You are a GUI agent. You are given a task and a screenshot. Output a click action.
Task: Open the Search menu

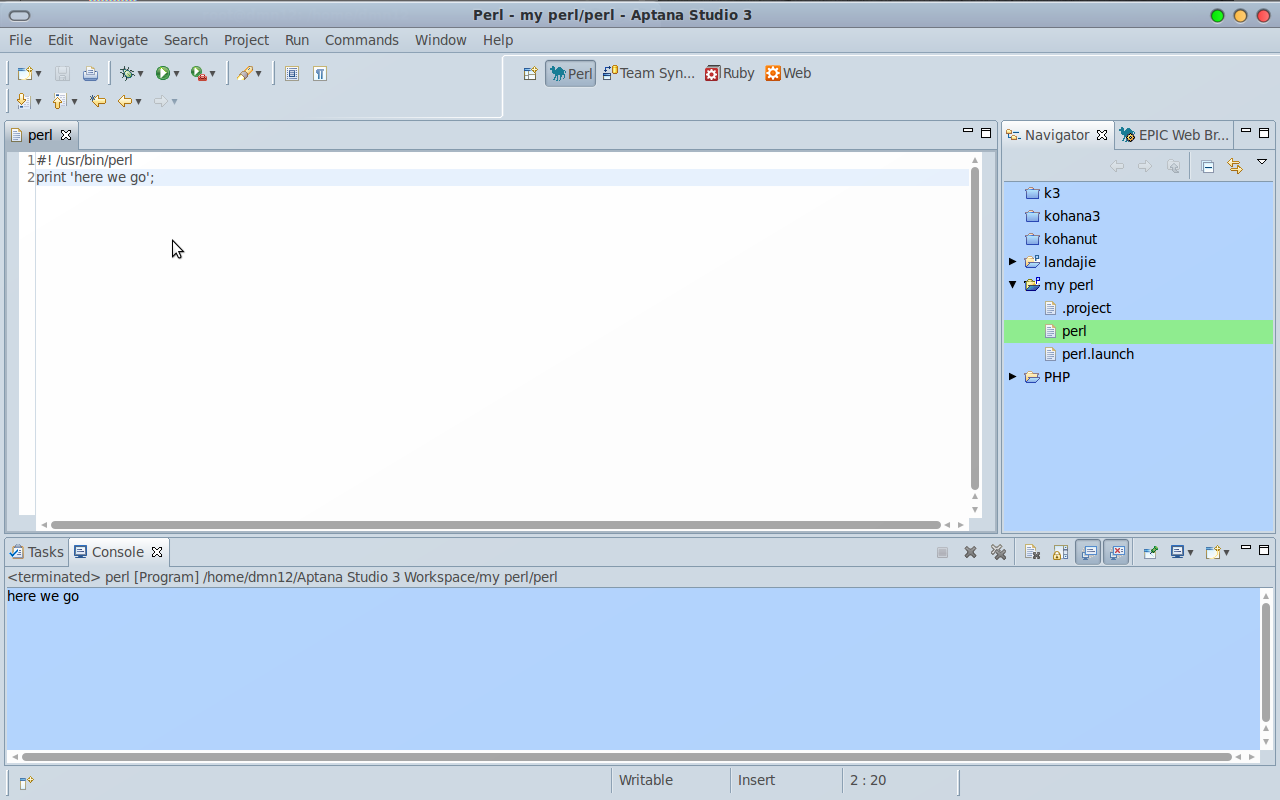(186, 40)
